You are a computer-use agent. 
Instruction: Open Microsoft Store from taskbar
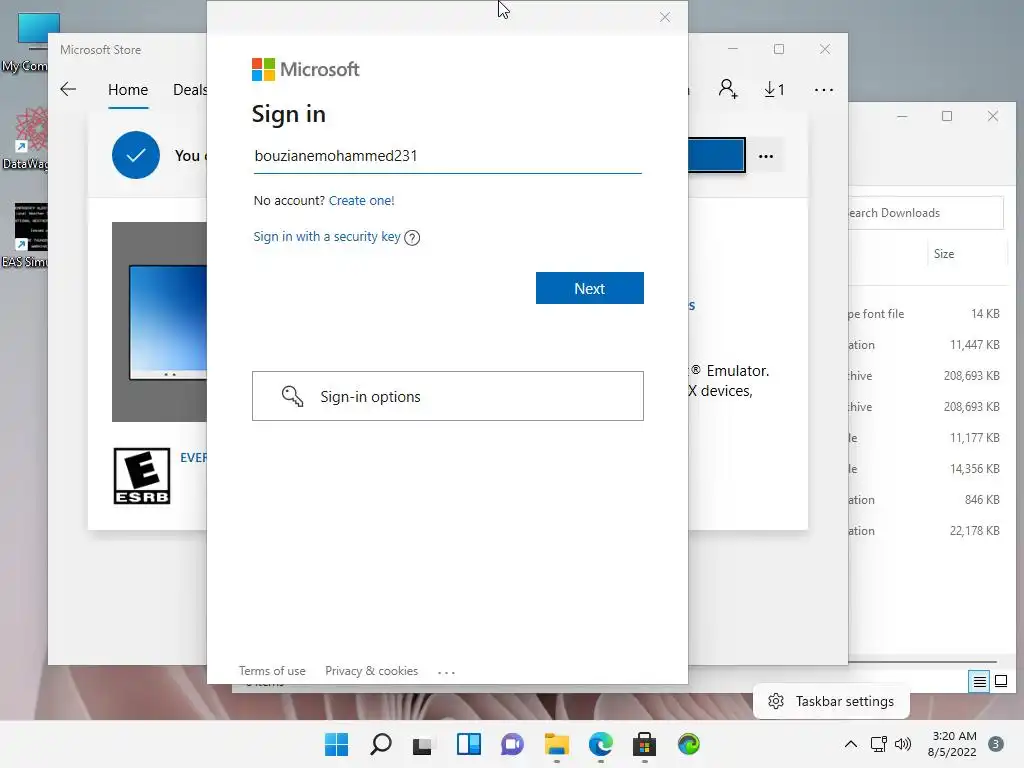[645, 744]
